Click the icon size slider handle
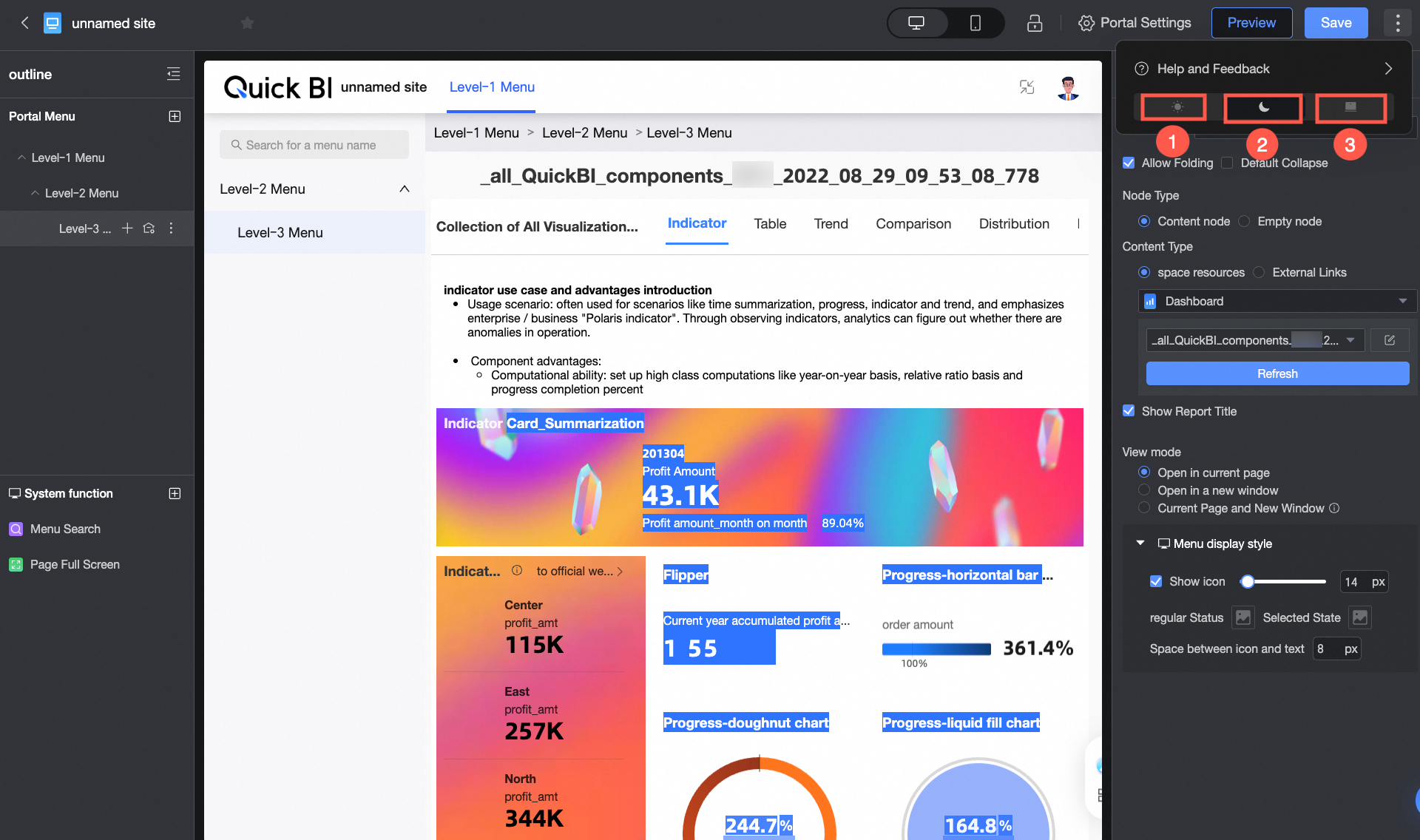1420x840 pixels. [1248, 581]
